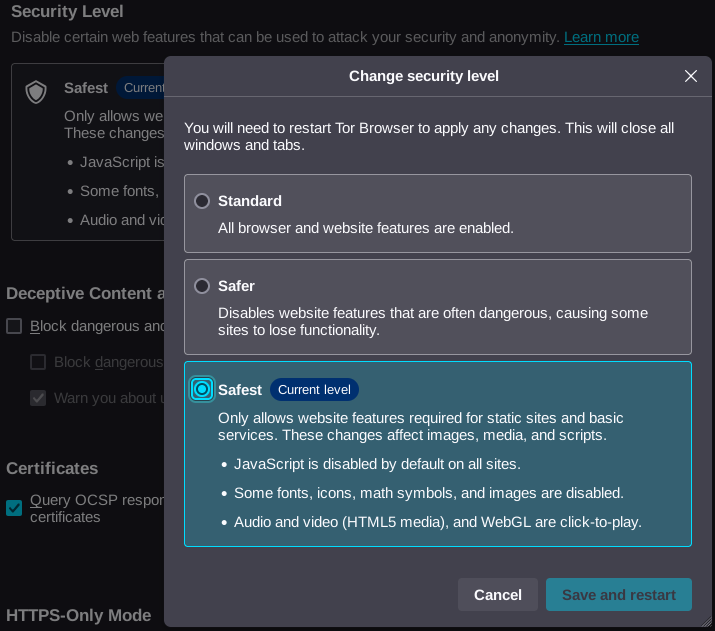Select the Safest security level radio
This screenshot has width=715, height=631.
click(x=202, y=389)
